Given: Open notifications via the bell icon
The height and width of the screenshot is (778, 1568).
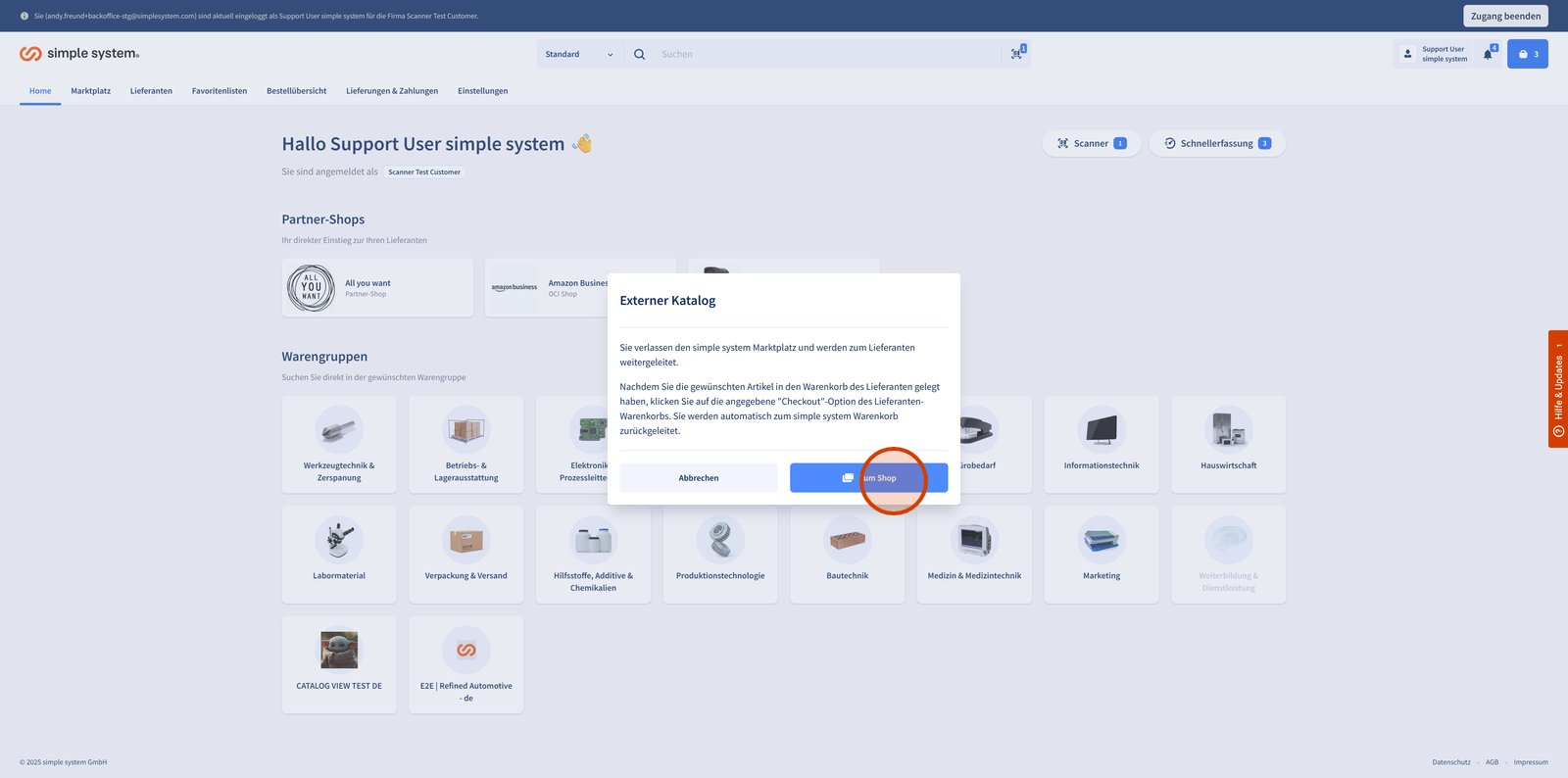Looking at the screenshot, I should [1488, 54].
